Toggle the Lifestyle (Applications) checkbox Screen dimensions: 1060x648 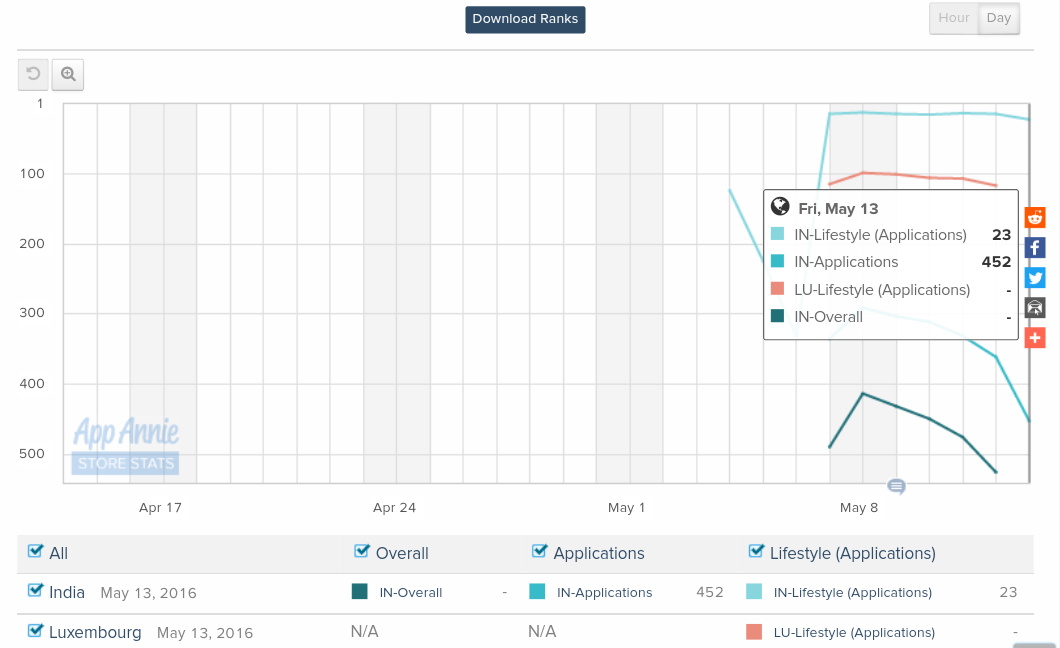click(756, 552)
